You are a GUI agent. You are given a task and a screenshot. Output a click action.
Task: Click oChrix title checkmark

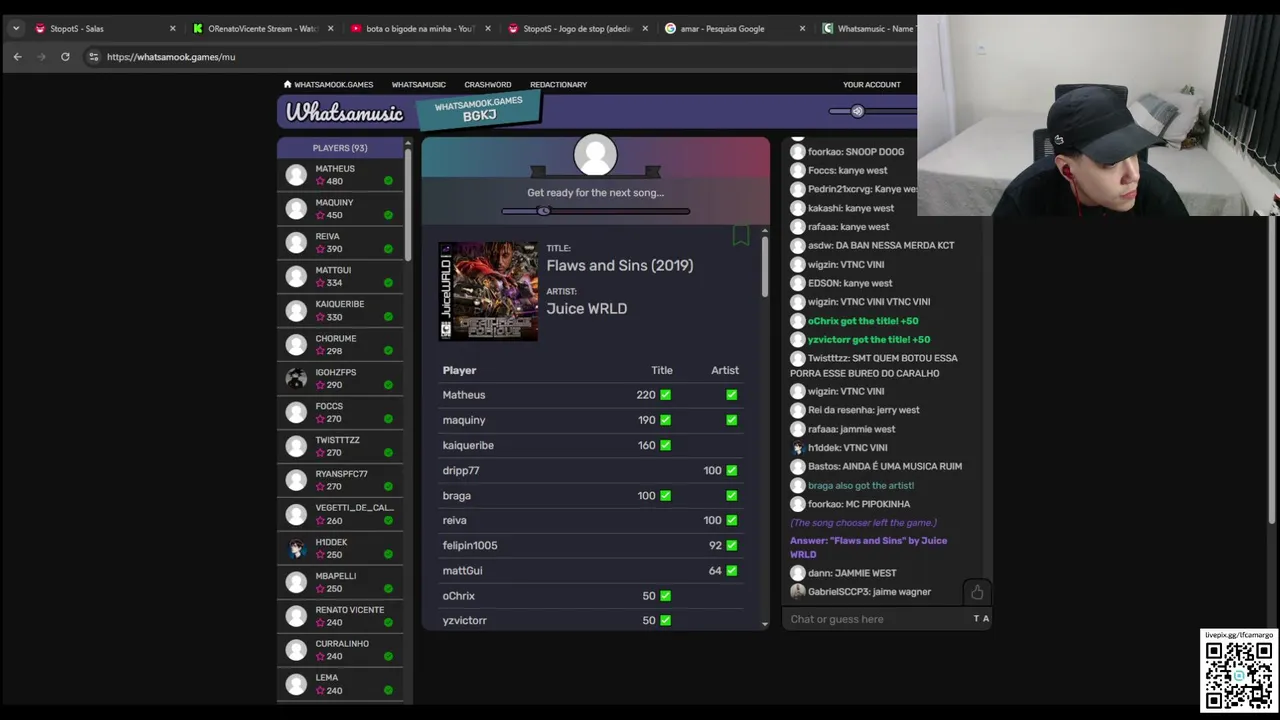click(665, 596)
